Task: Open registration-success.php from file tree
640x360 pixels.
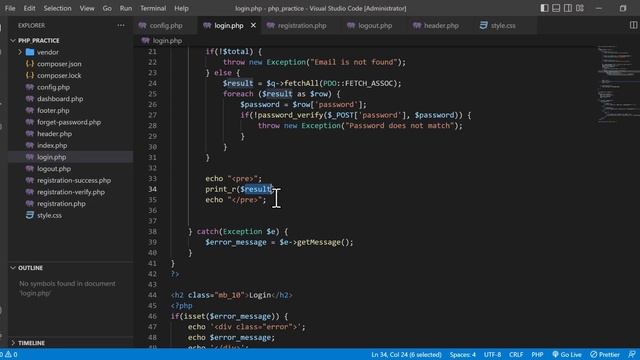Action: (74, 180)
